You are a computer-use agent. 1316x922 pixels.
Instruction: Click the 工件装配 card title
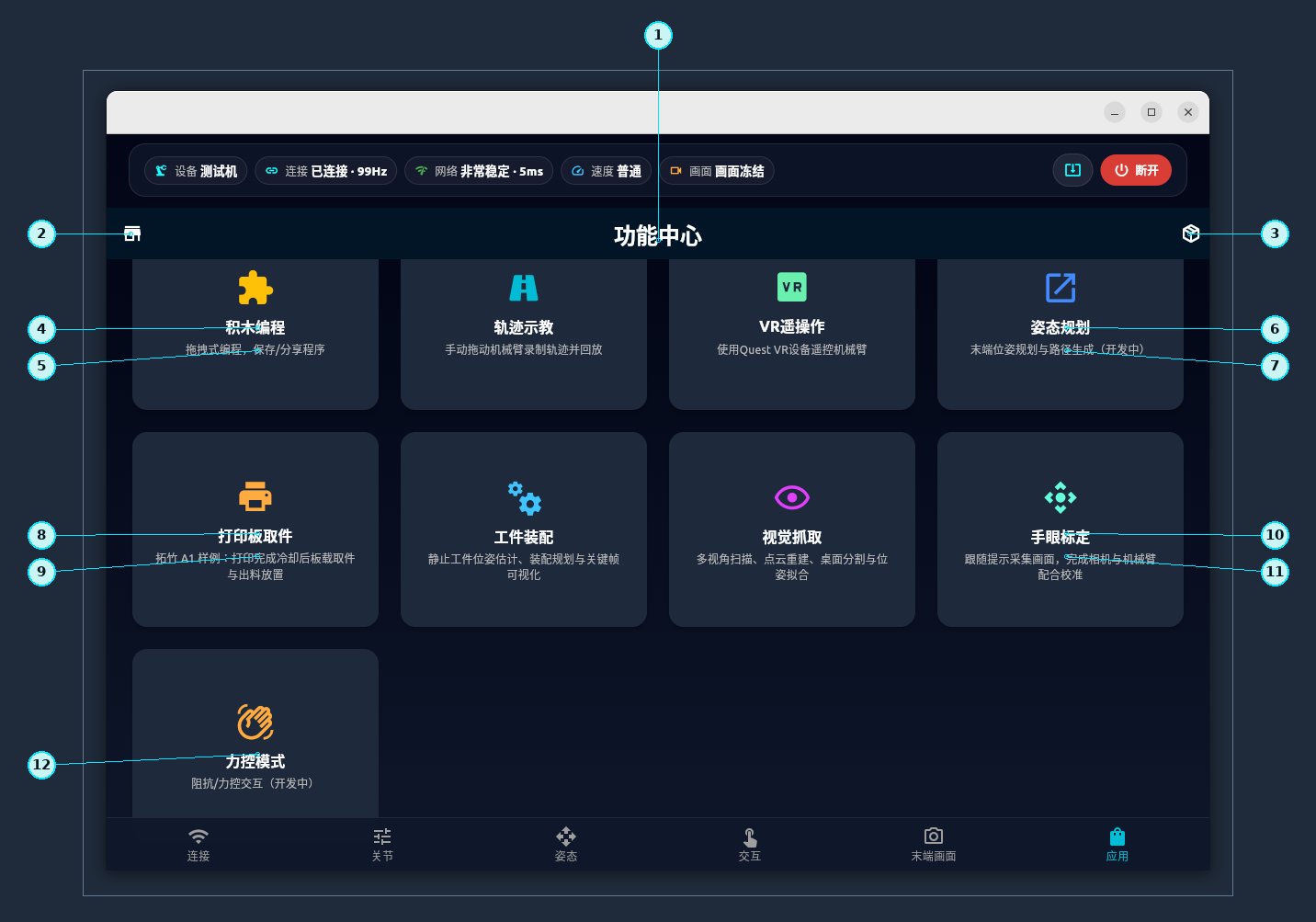[x=524, y=537]
